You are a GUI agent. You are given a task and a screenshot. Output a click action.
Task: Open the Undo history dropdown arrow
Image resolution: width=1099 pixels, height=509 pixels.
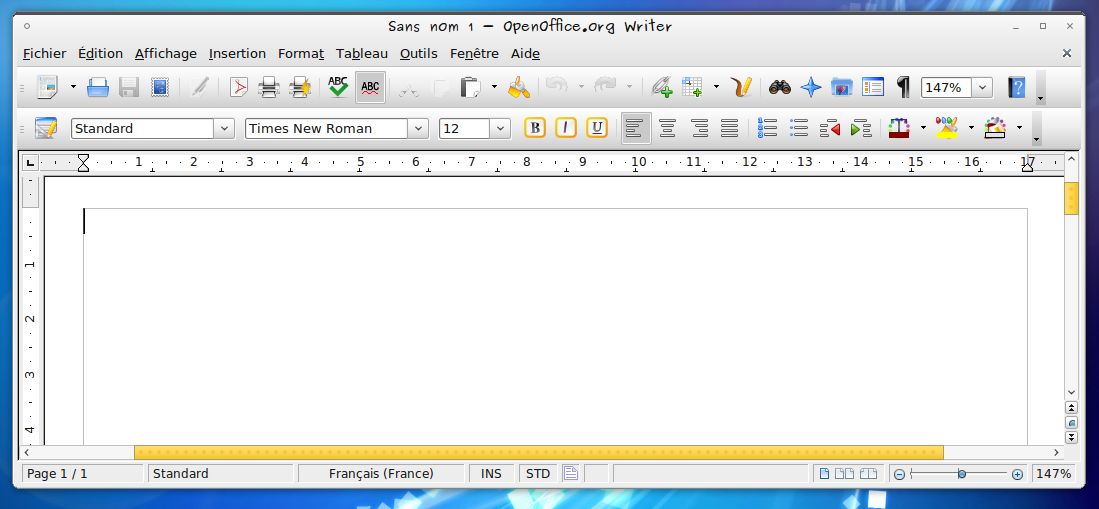[x=581, y=88]
